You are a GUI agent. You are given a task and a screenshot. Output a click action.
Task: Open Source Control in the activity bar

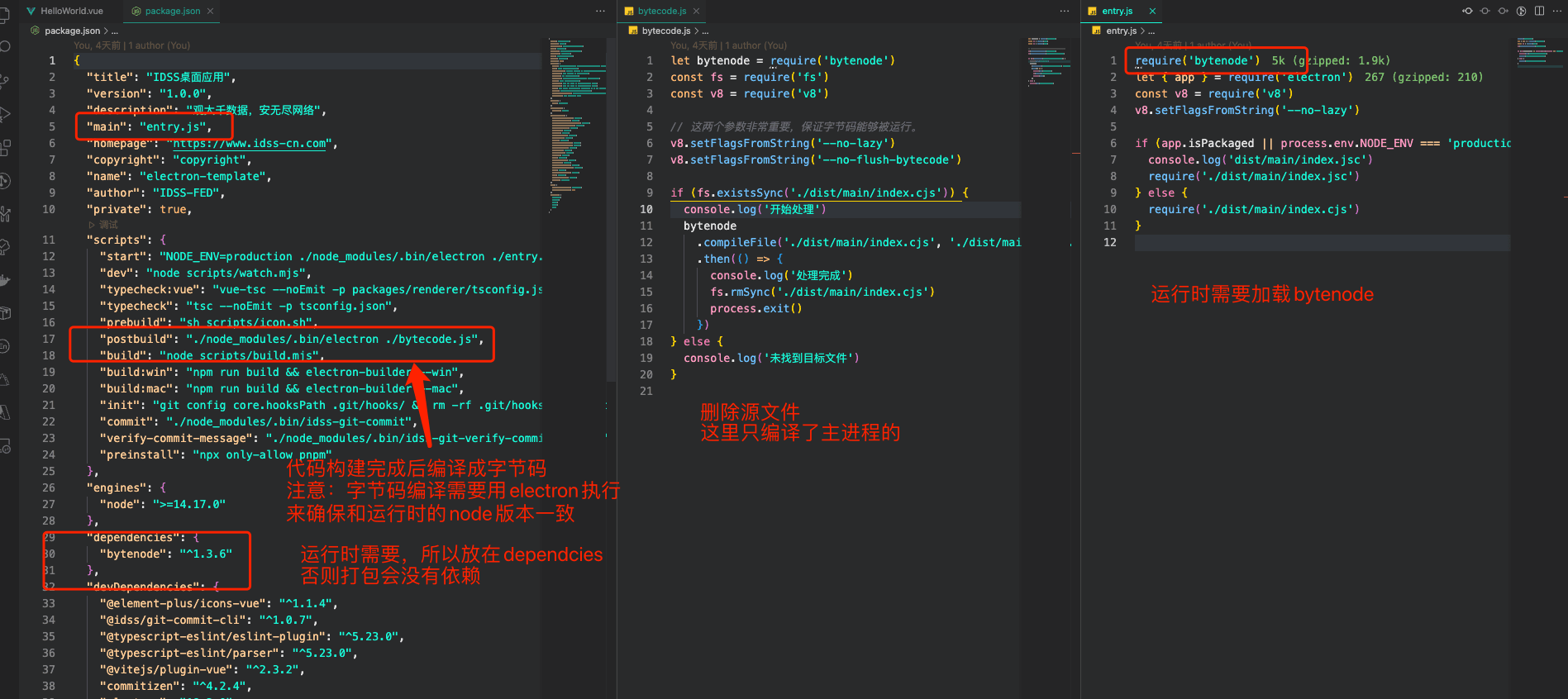[x=4, y=81]
